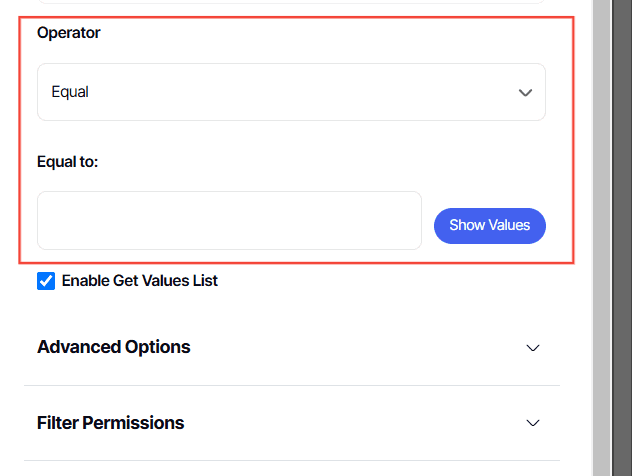
Task: Expand the Advanced Options section heading
Action: pos(114,348)
